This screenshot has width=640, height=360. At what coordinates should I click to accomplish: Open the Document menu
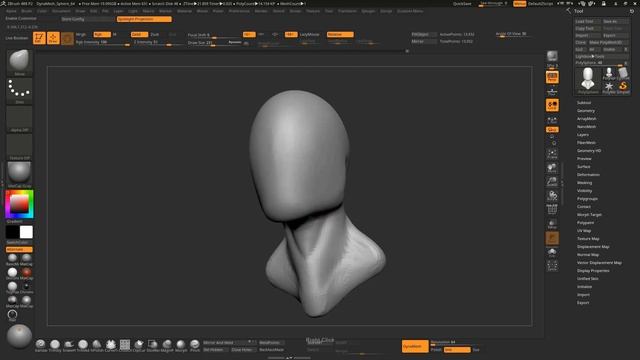pos(61,11)
